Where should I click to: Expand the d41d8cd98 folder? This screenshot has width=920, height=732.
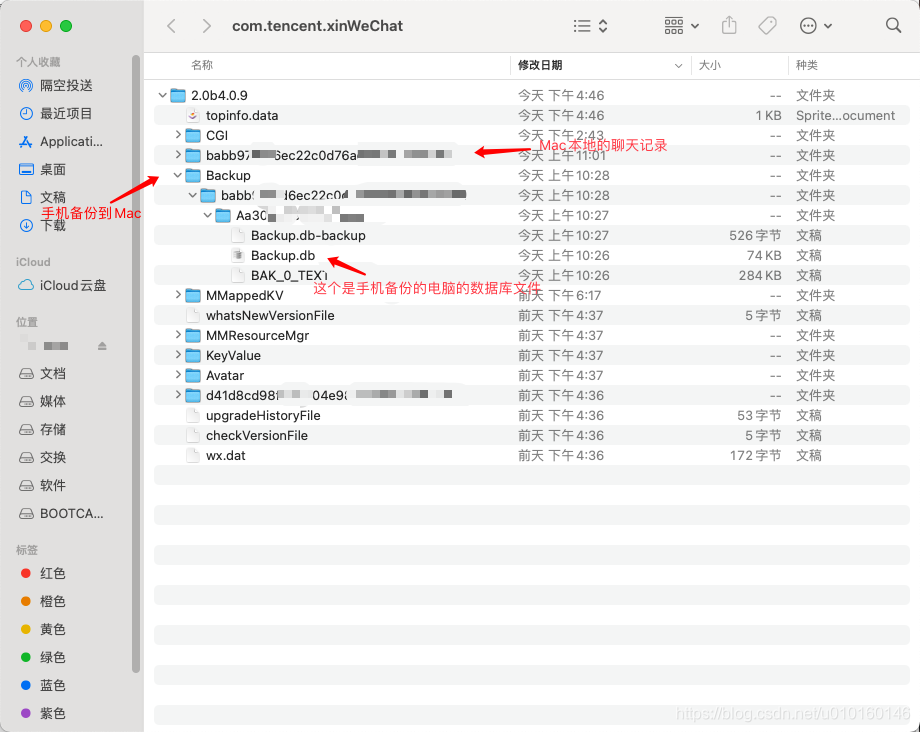[178, 395]
